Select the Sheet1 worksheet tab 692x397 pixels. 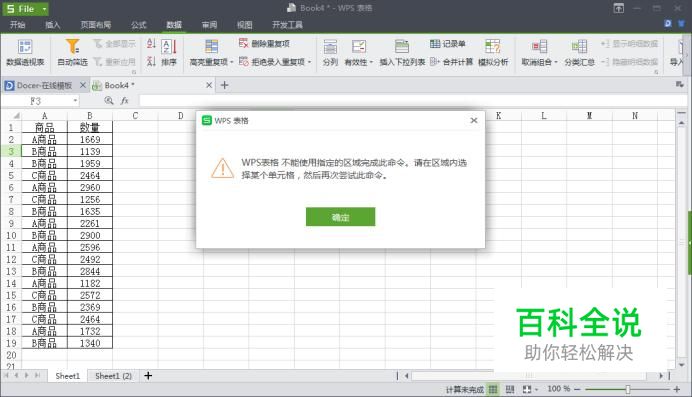[68, 376]
